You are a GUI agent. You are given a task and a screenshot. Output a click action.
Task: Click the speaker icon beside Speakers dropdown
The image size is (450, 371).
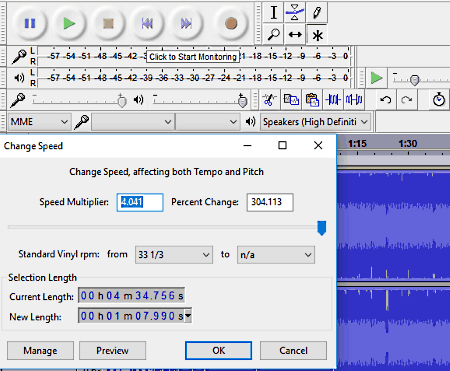(250, 122)
